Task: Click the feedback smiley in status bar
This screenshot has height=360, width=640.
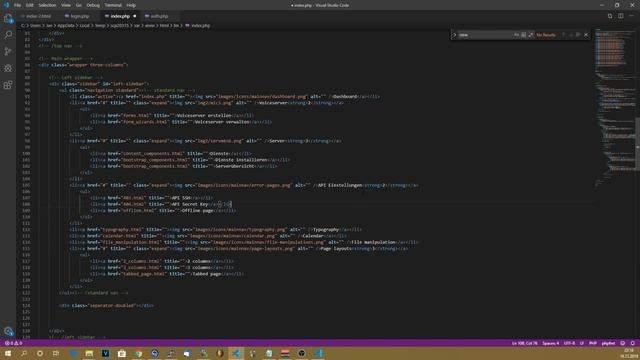Action: coord(622,343)
